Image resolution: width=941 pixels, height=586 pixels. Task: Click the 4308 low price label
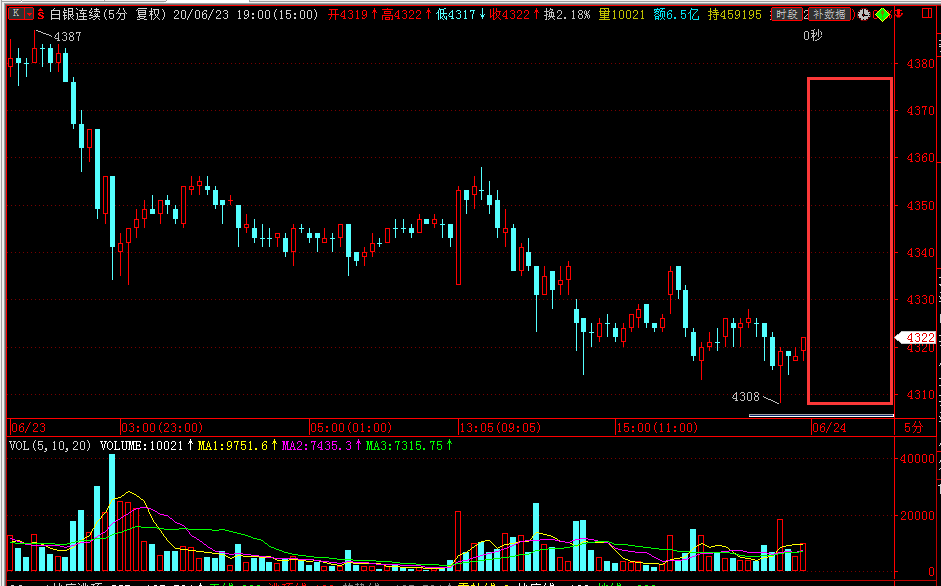click(746, 397)
